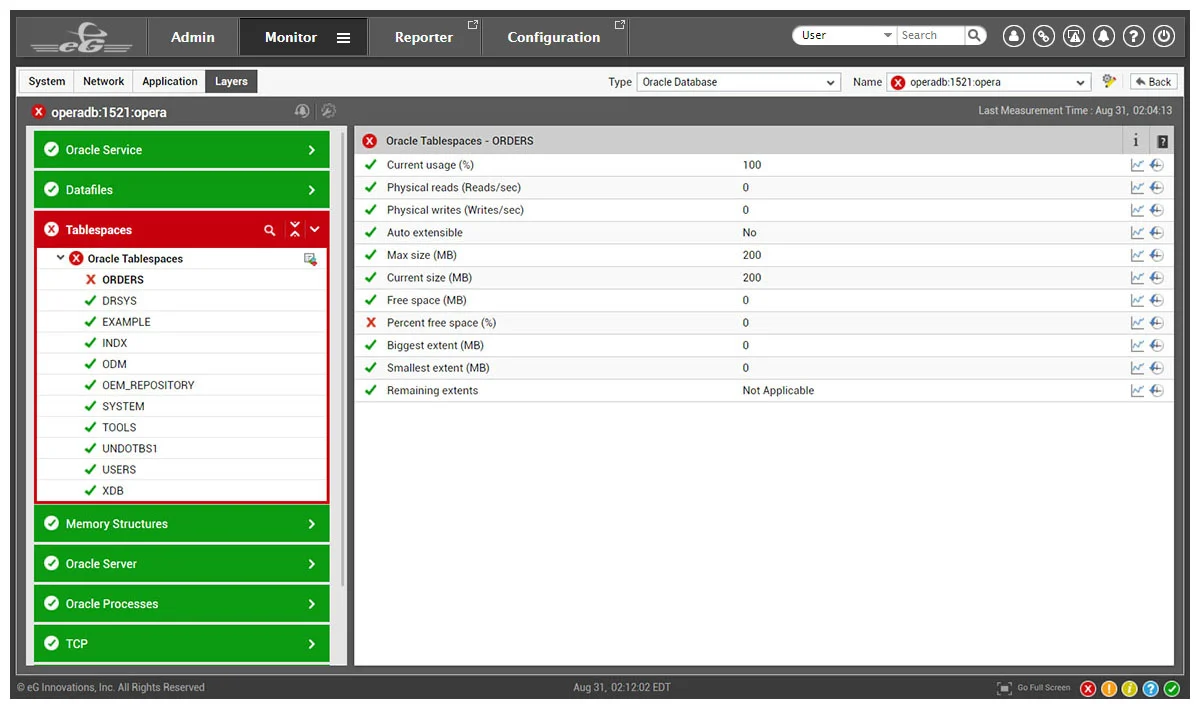Click the blue unknown status icon in footer
The width and height of the screenshot is (1200, 709).
pos(1151,689)
